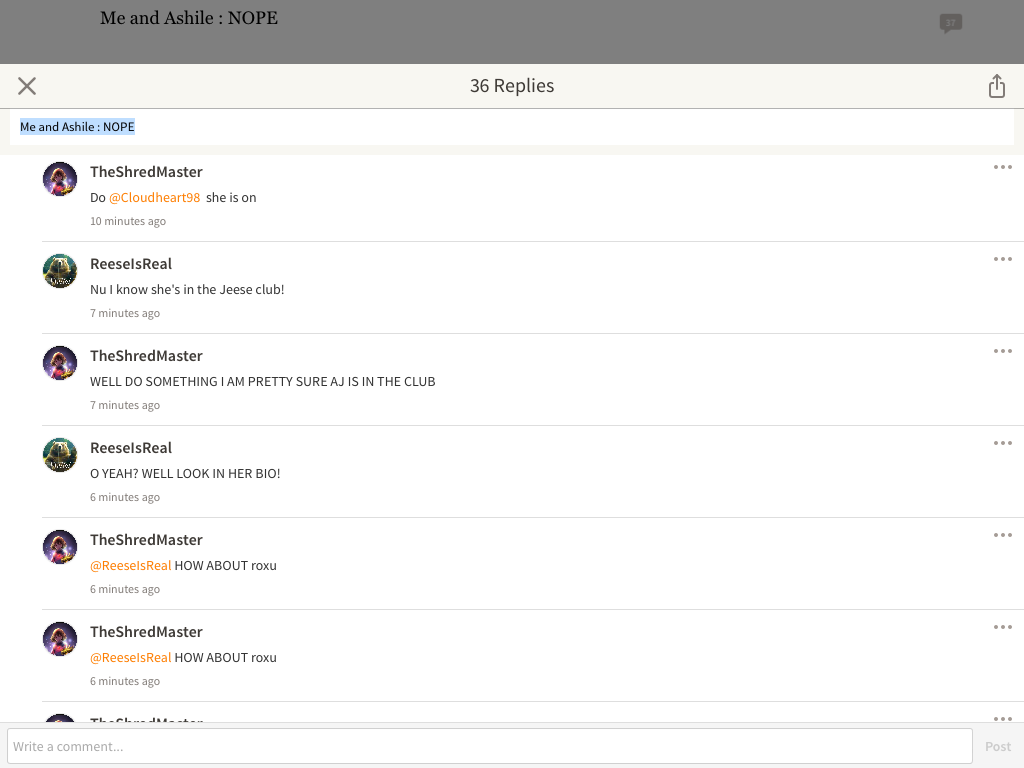Tap "6 minutes ago" under "LOOK IN HER BIO" comment
1024x768 pixels.
(x=125, y=498)
